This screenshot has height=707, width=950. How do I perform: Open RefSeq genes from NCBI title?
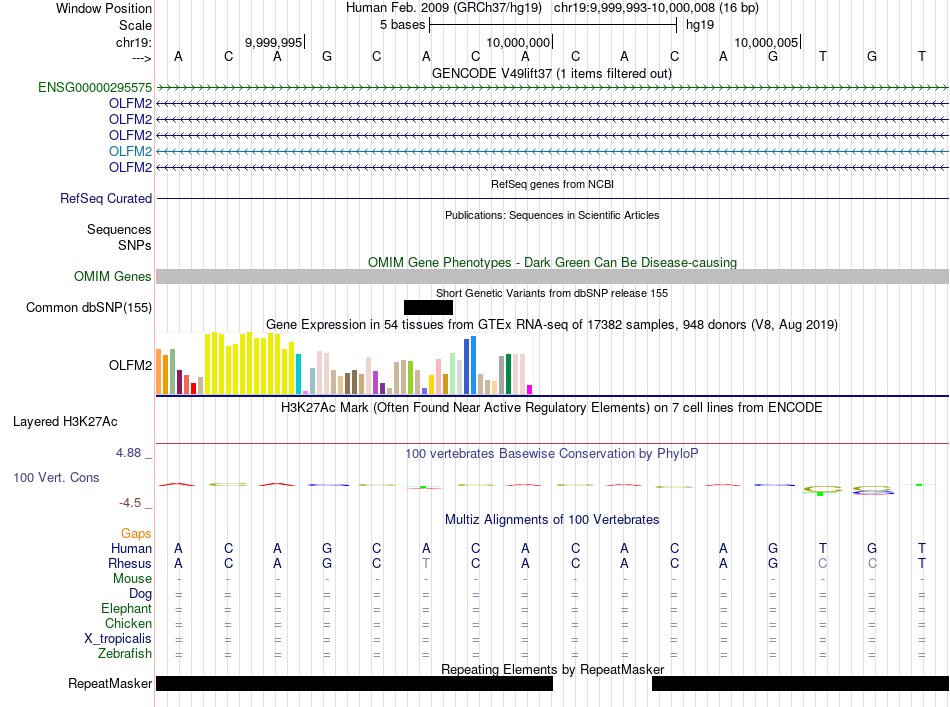point(552,184)
